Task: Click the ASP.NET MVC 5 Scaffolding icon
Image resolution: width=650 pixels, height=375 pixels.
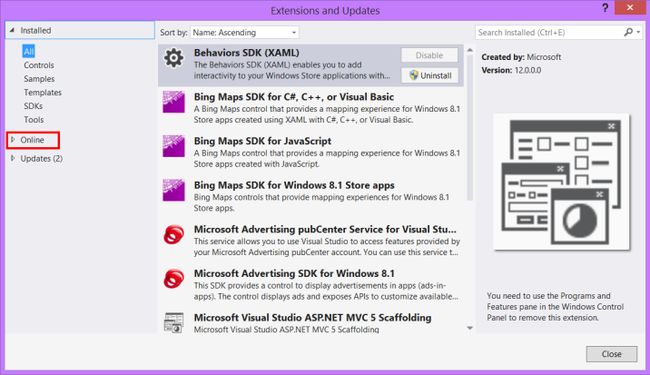Action: [x=174, y=322]
